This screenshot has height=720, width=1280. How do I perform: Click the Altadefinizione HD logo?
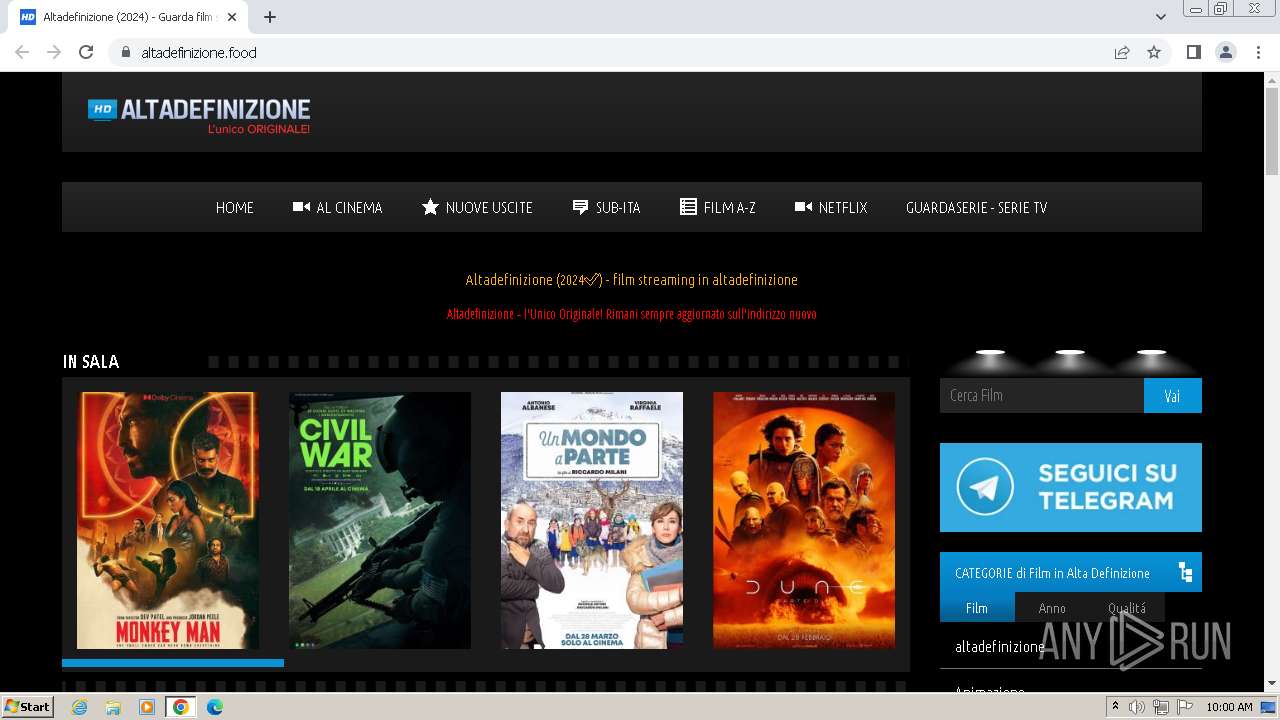tap(199, 116)
